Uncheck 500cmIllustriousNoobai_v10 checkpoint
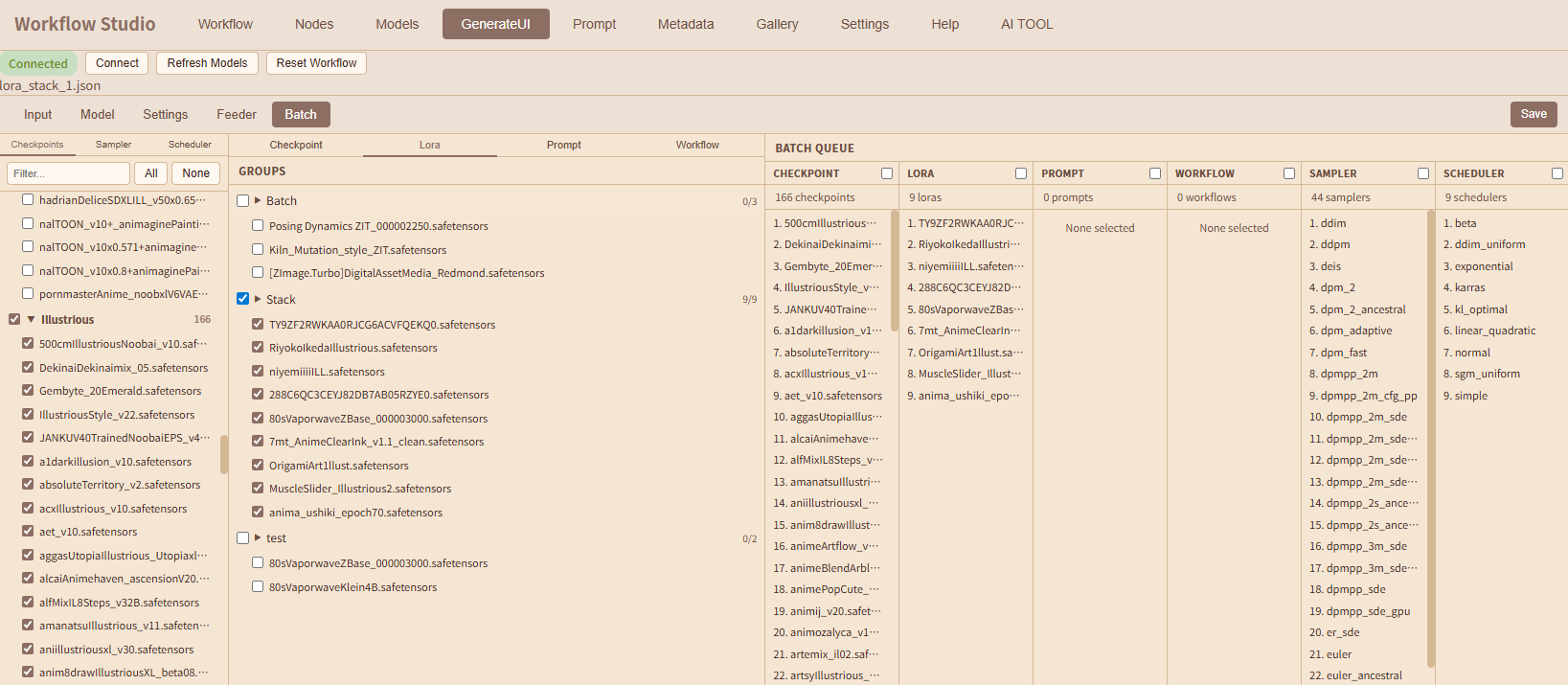Viewport: 1568px width, 685px height. pyautogui.click(x=28, y=343)
